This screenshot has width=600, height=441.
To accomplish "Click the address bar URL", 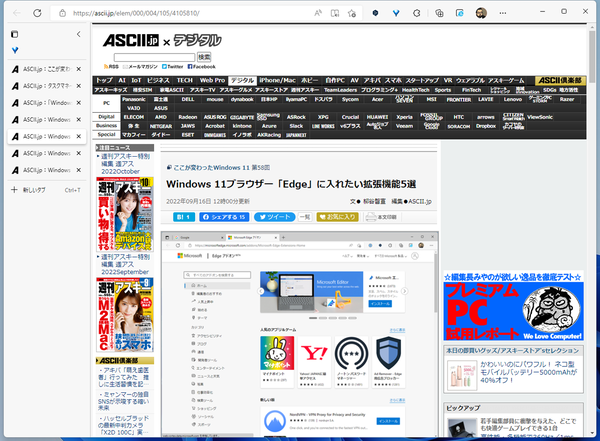I will 136,13.
